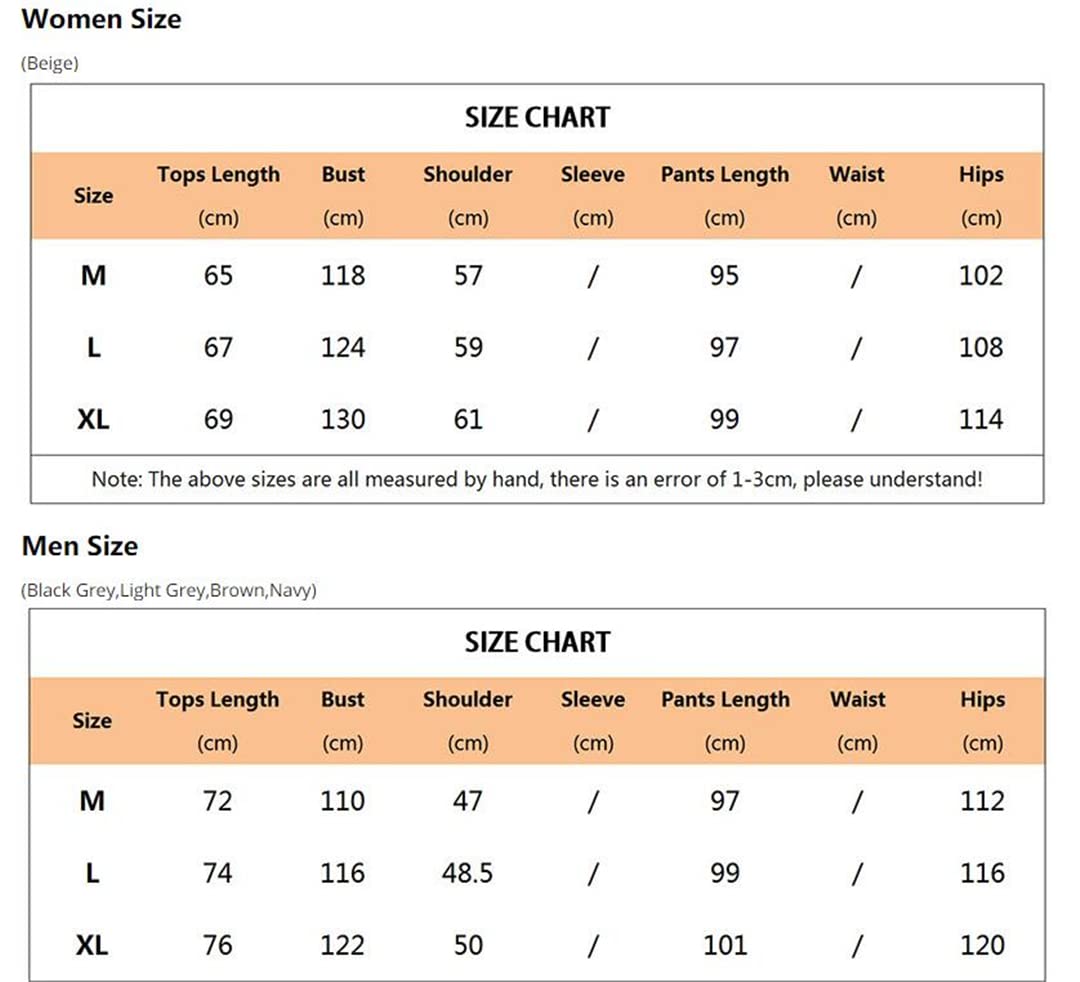This screenshot has height=982, width=1080.
Task: Select the (Beige) color label
Action: (x=50, y=63)
